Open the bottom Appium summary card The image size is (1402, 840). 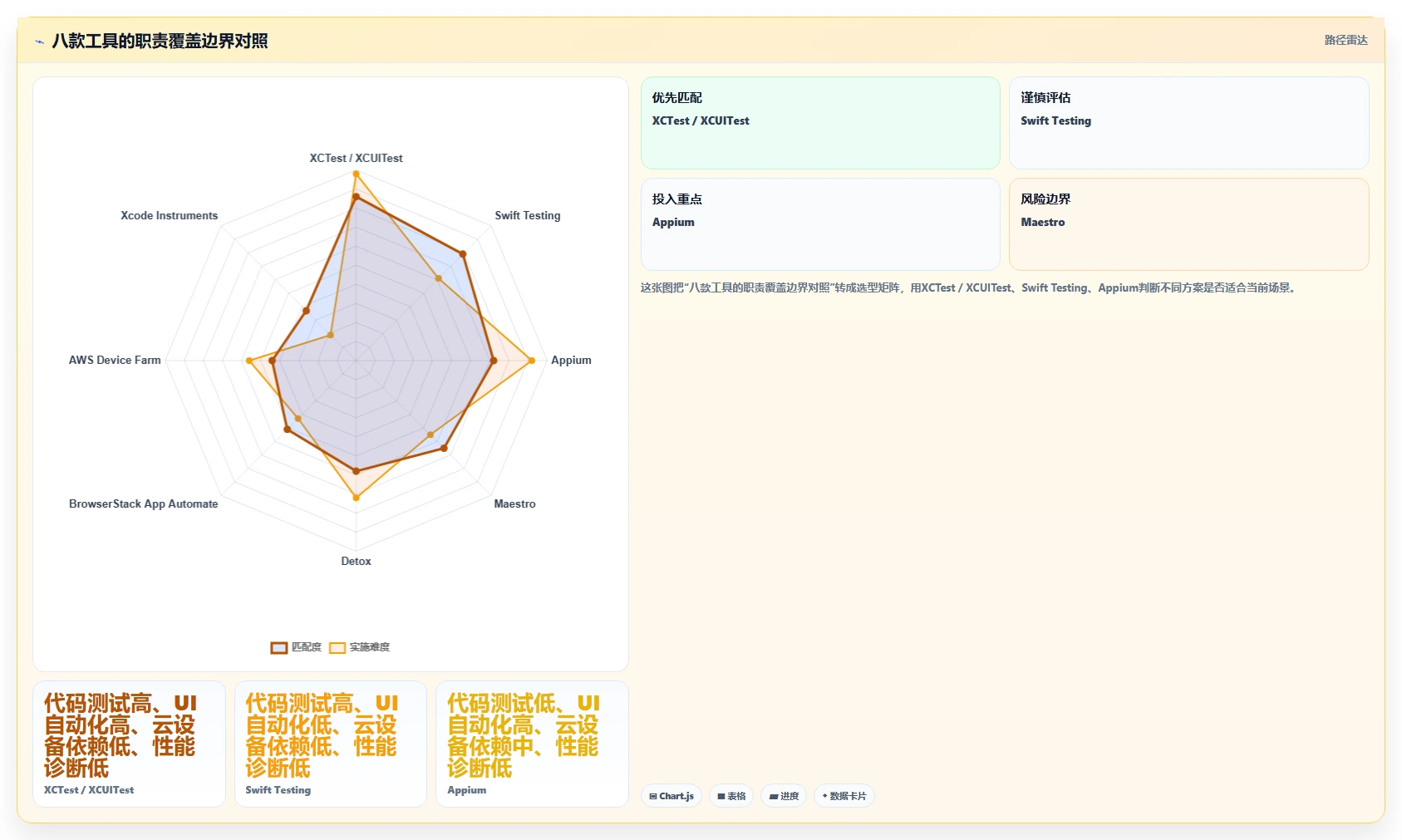(x=532, y=744)
